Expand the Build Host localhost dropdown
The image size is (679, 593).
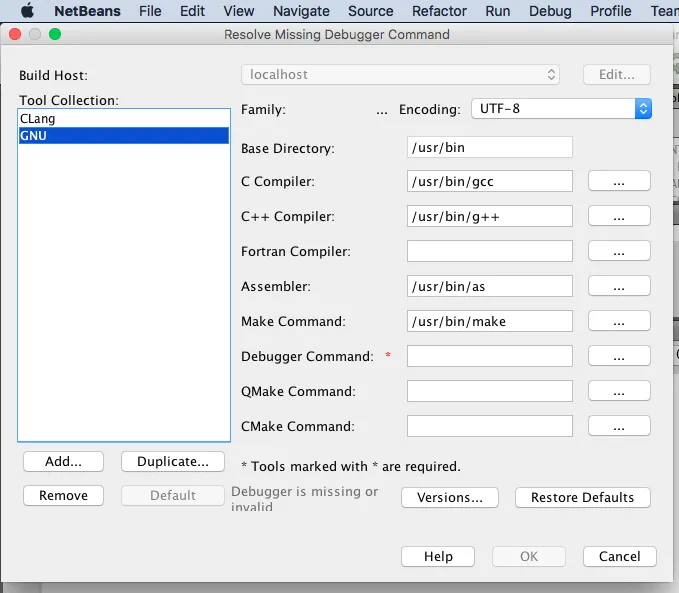point(400,75)
